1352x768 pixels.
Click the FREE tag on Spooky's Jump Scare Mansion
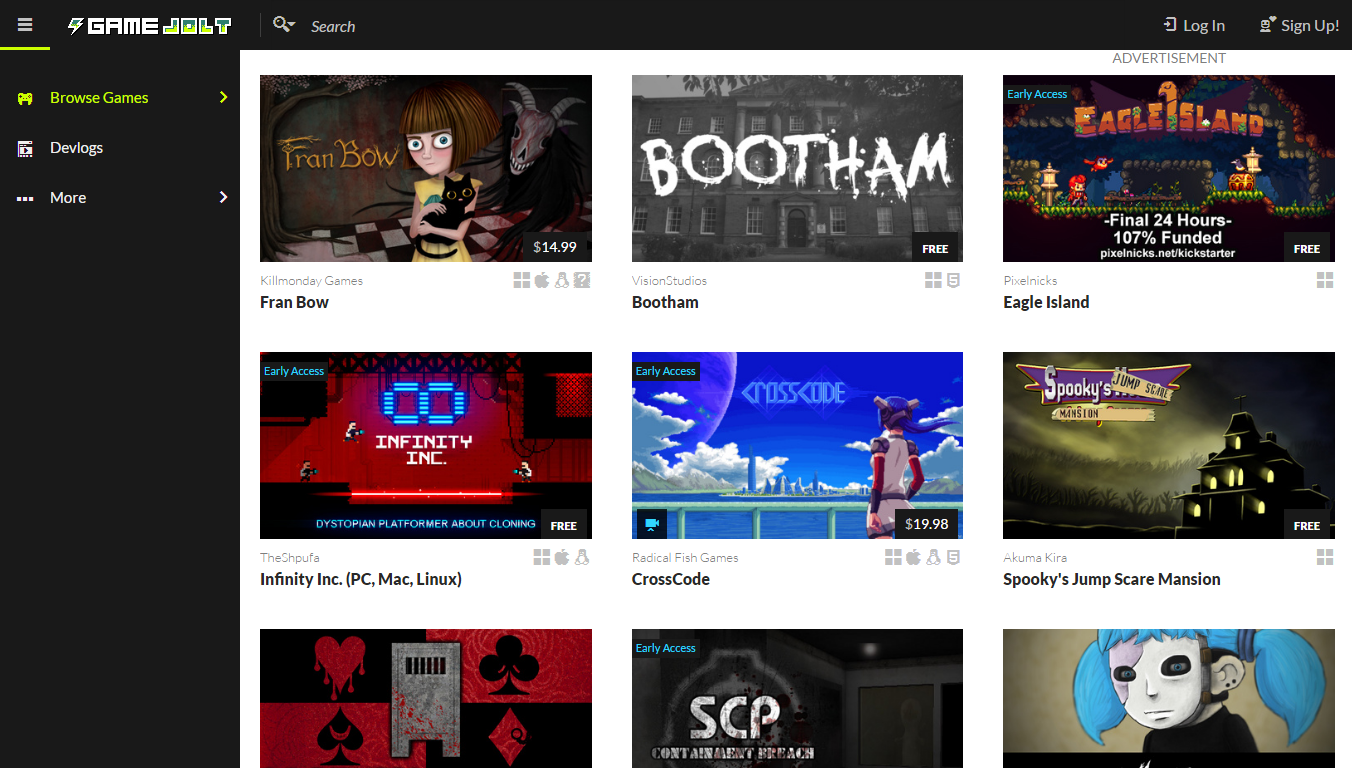(x=1307, y=525)
